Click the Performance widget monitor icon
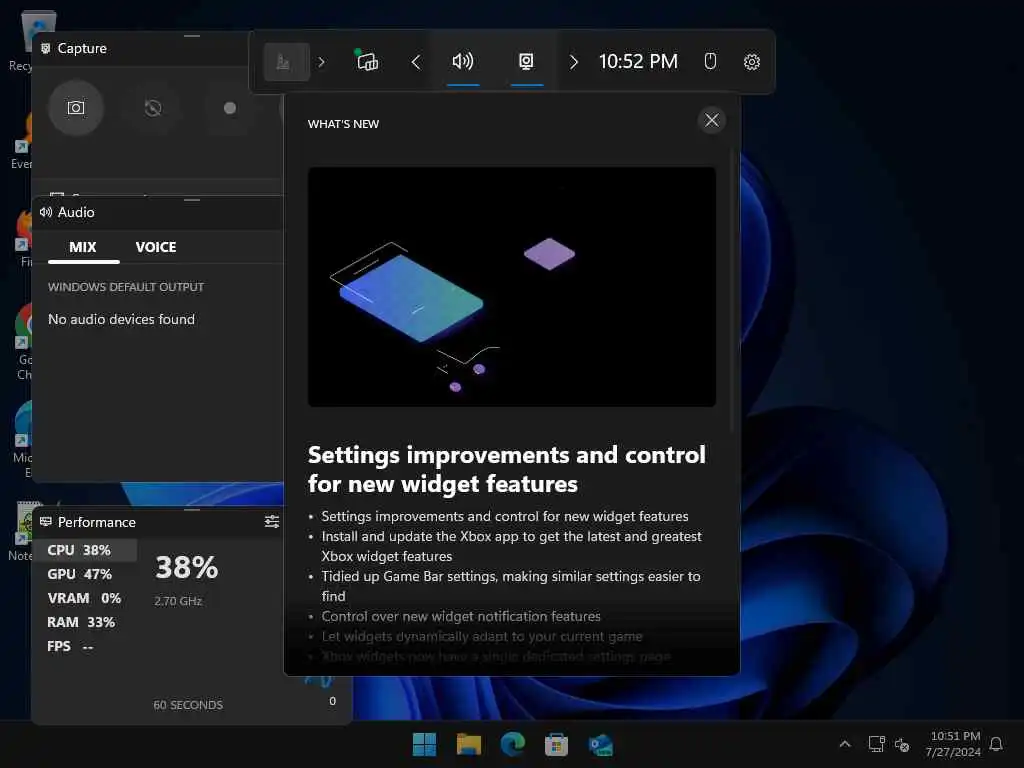The height and width of the screenshot is (768, 1024). click(46, 522)
